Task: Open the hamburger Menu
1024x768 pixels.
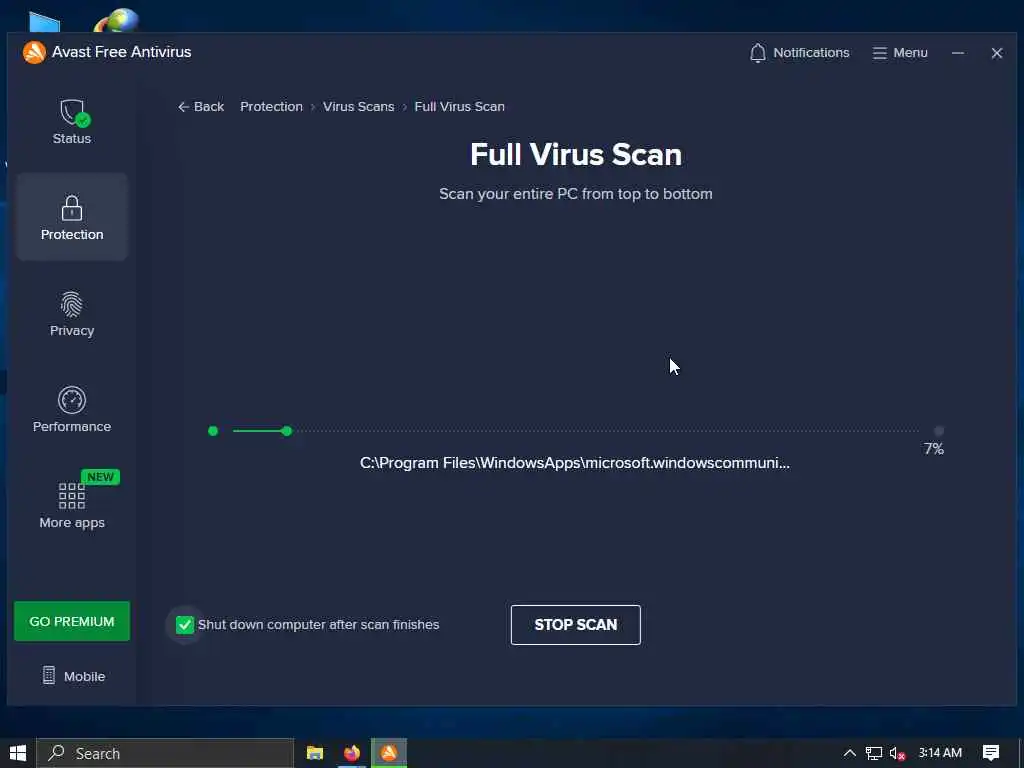Action: tap(900, 53)
